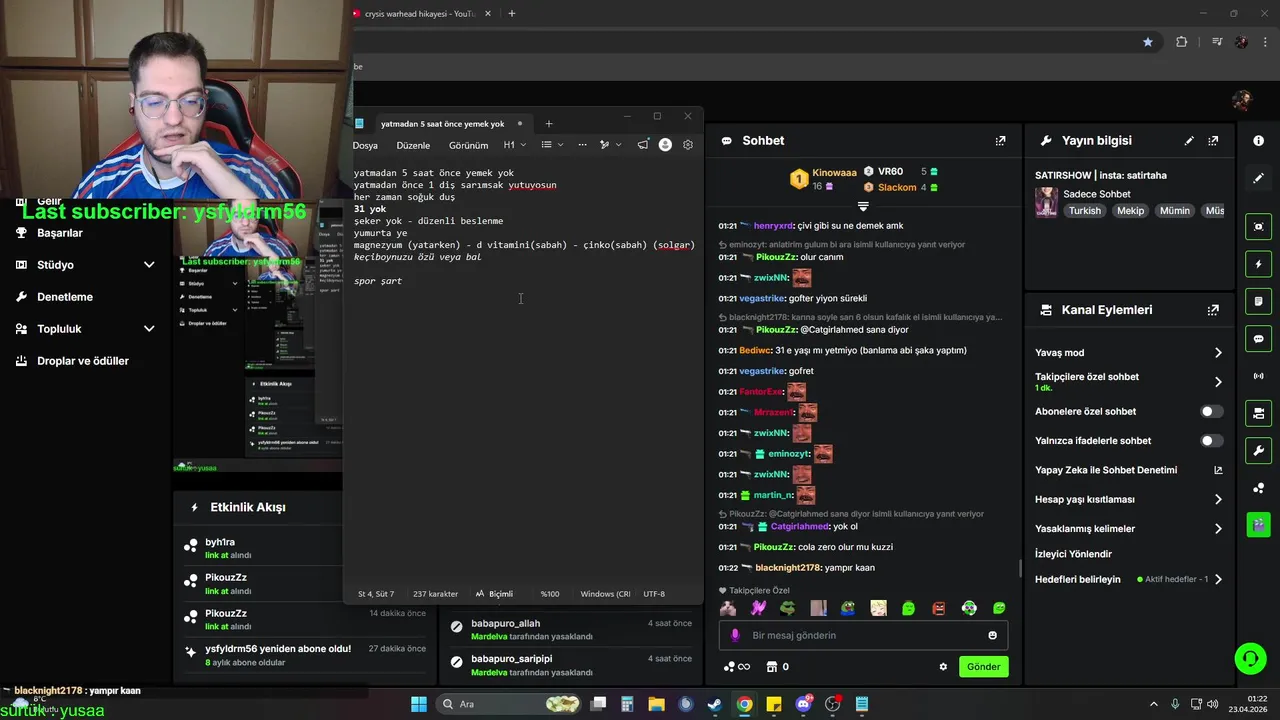Open the list format dropdown in Notepad
The width and height of the screenshot is (1280, 720).
pos(552,145)
